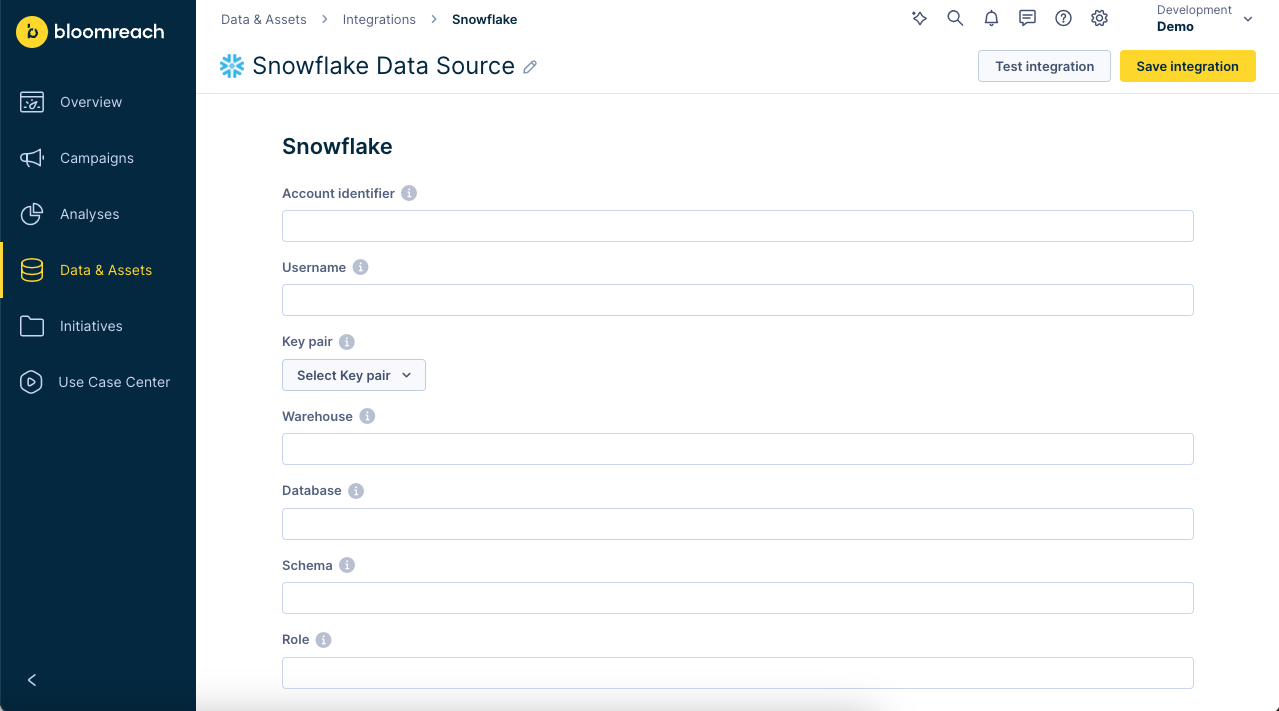Open search with magnifier icon

956,18
